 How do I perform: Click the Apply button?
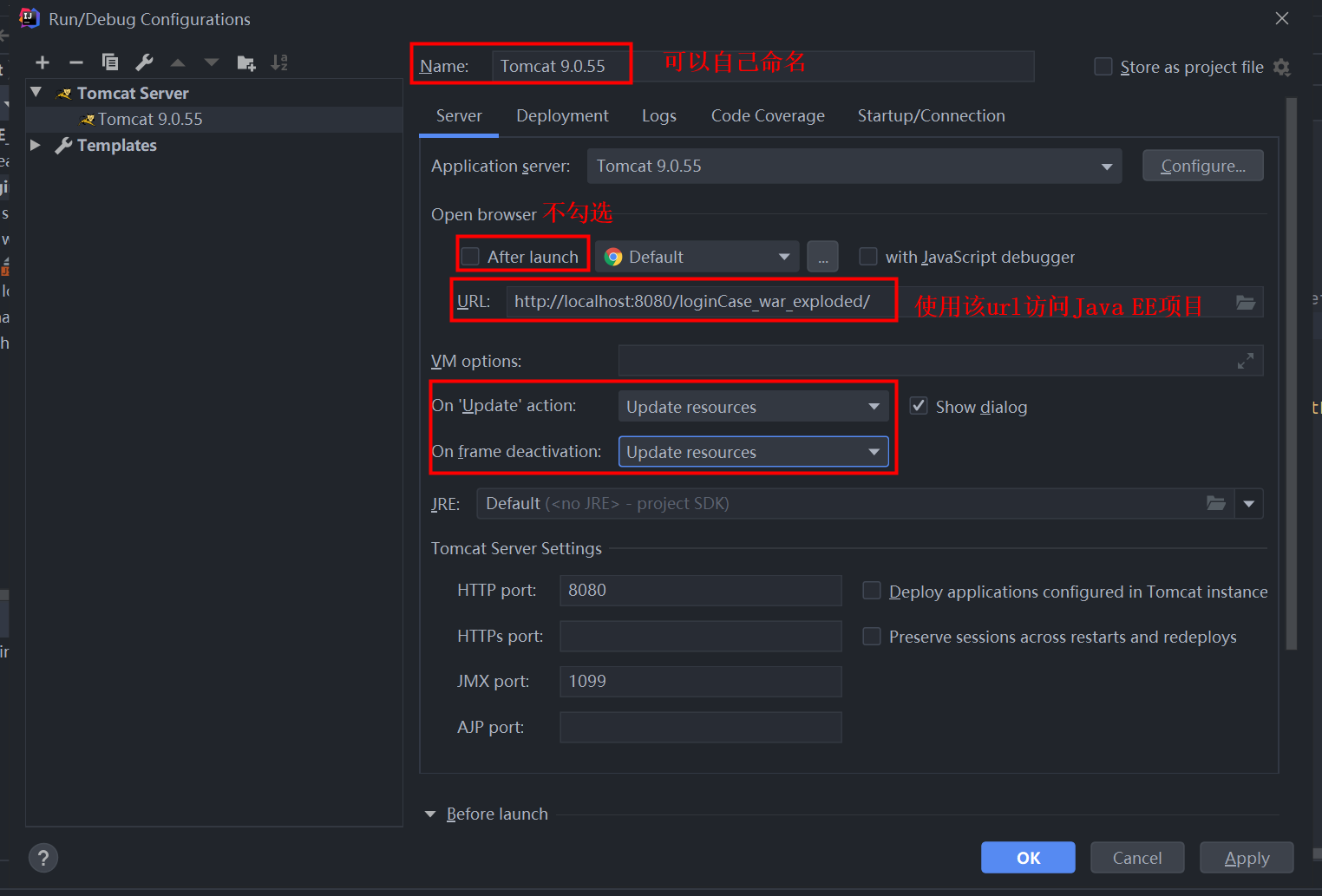click(1247, 858)
